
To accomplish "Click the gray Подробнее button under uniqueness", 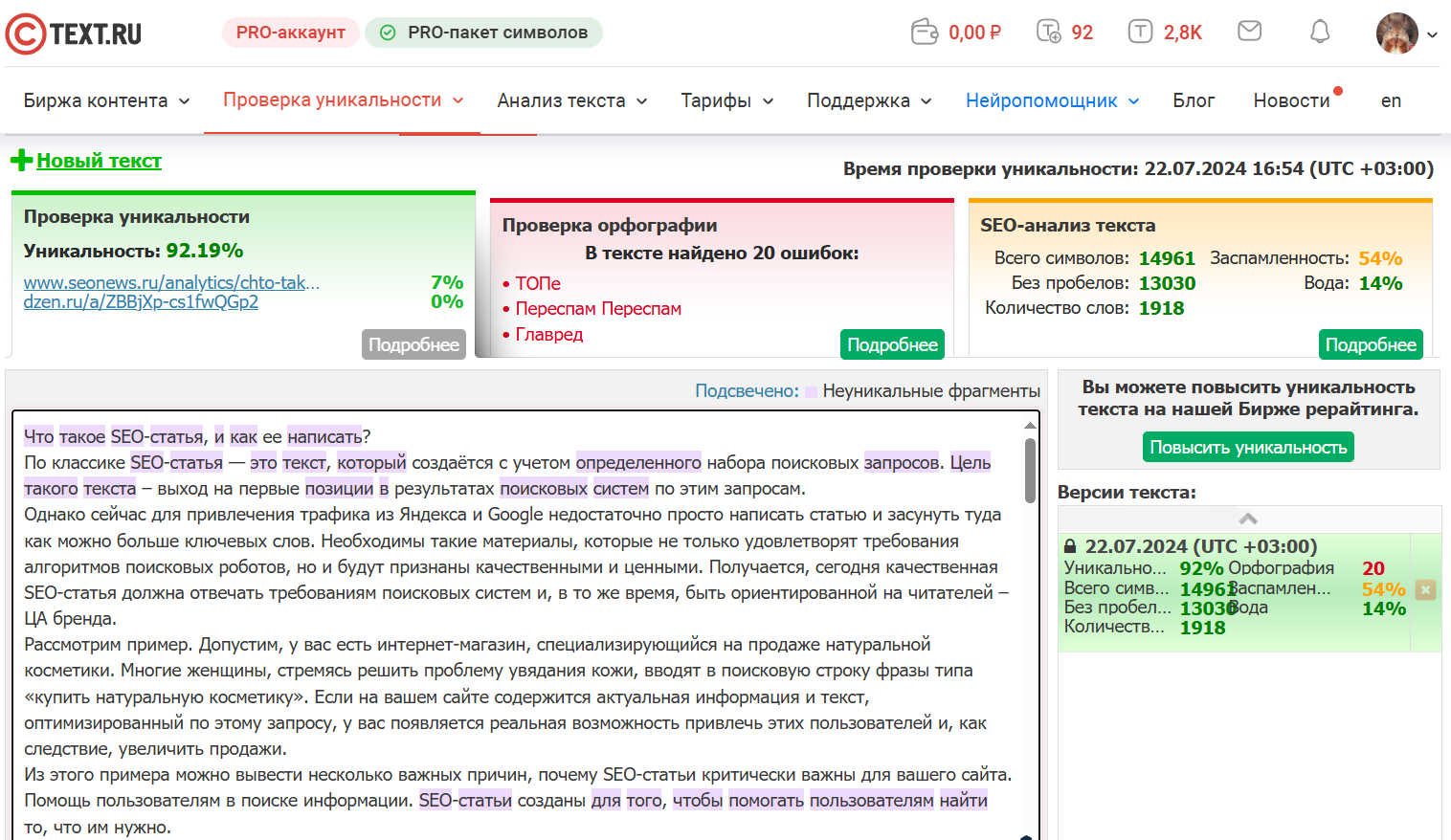I will 413,344.
